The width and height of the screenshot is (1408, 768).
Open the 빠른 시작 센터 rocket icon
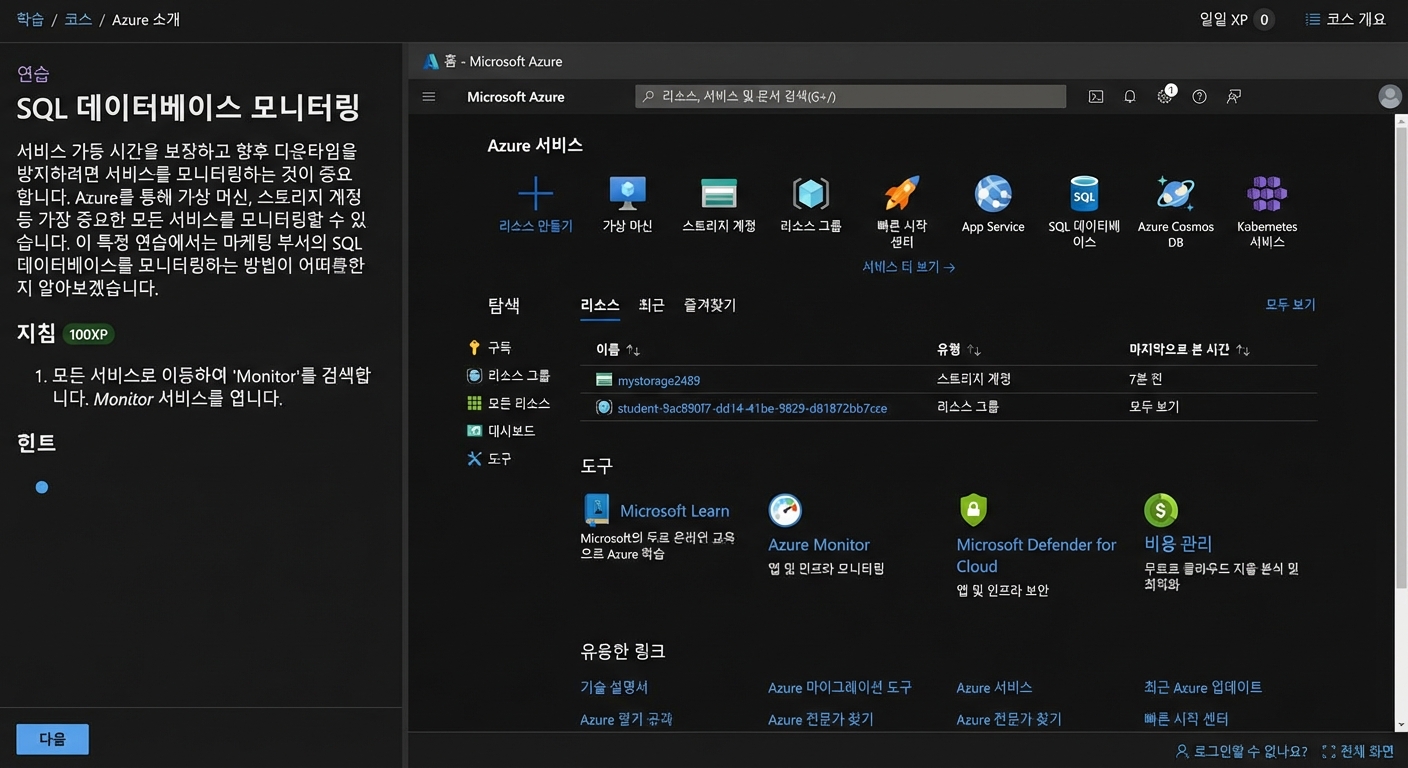[902, 193]
